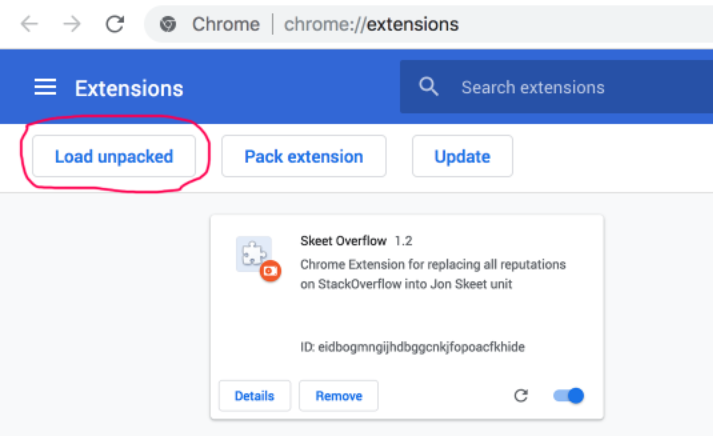Click the Update extensions button
This screenshot has width=713, height=436.
462,156
